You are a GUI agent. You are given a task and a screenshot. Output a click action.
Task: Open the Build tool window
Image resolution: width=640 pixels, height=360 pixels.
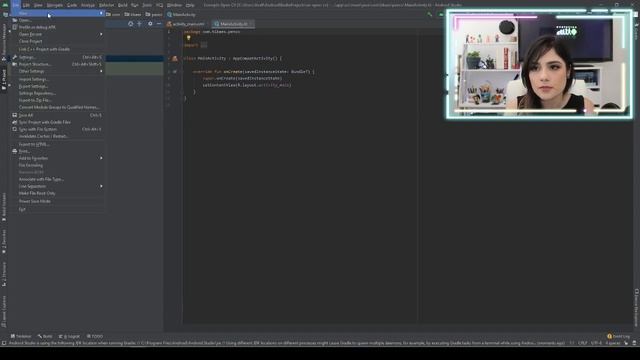pos(45,336)
